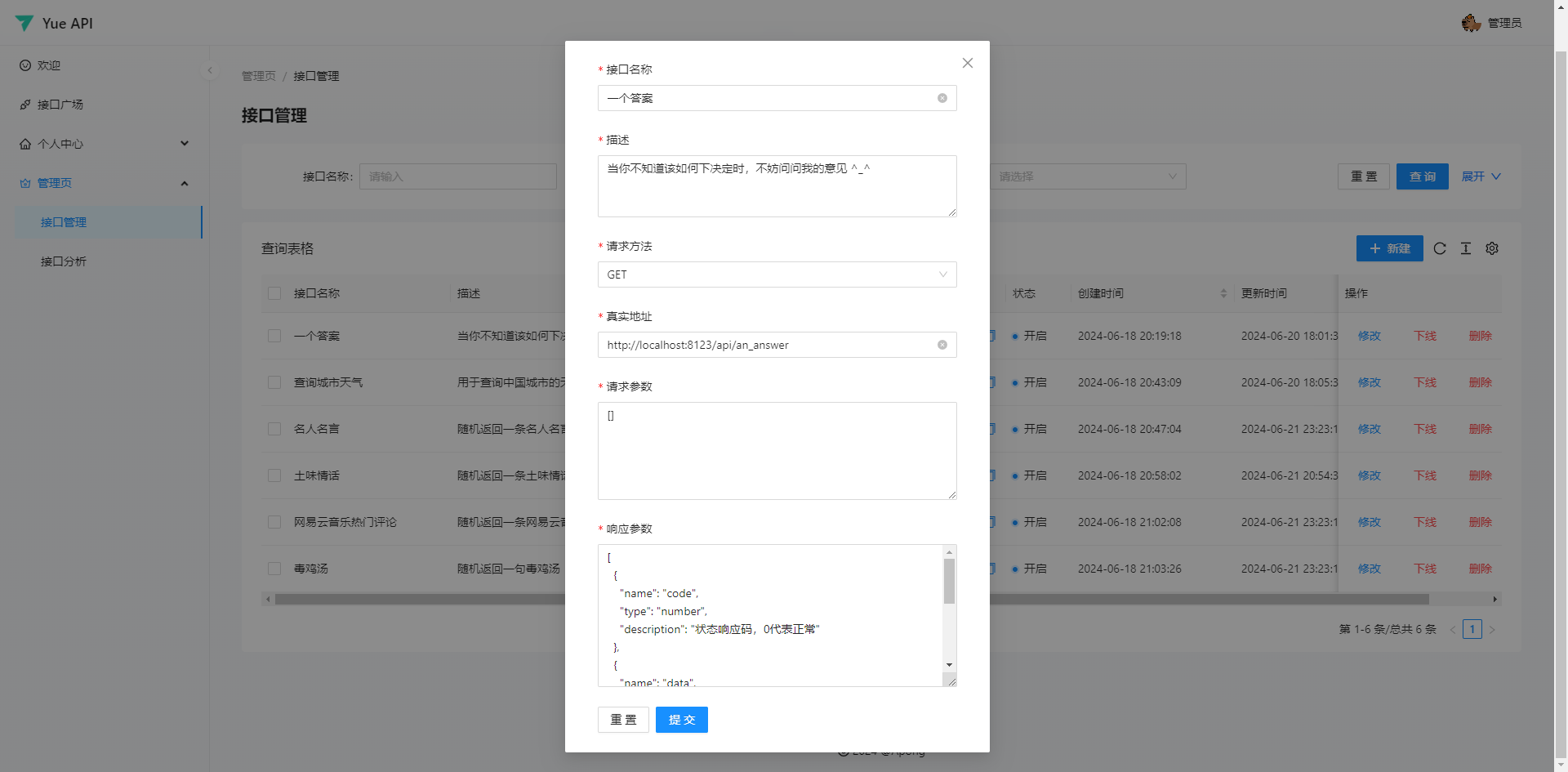Refresh the query table with the reload icon
The image size is (1568, 772).
tap(1440, 248)
